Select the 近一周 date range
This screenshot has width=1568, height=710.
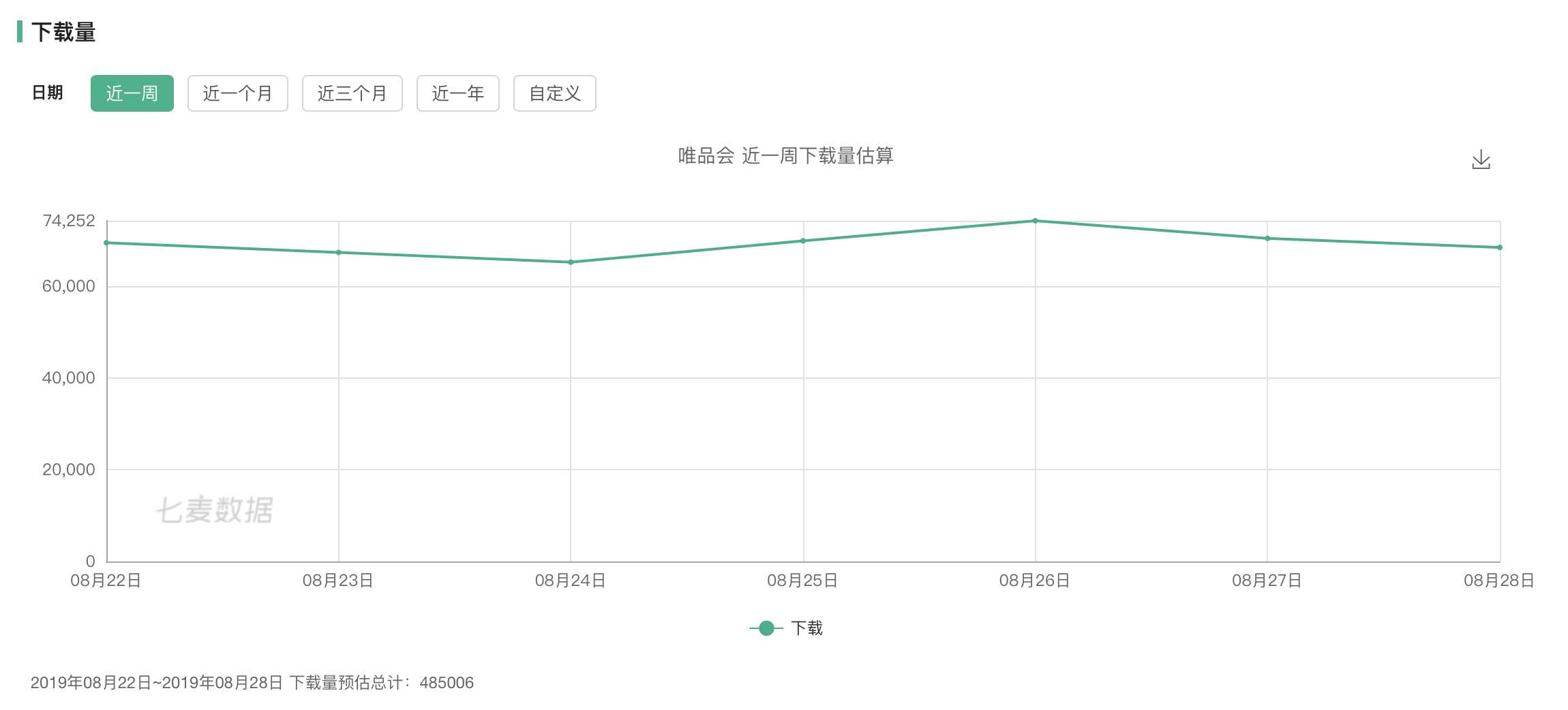click(x=132, y=93)
